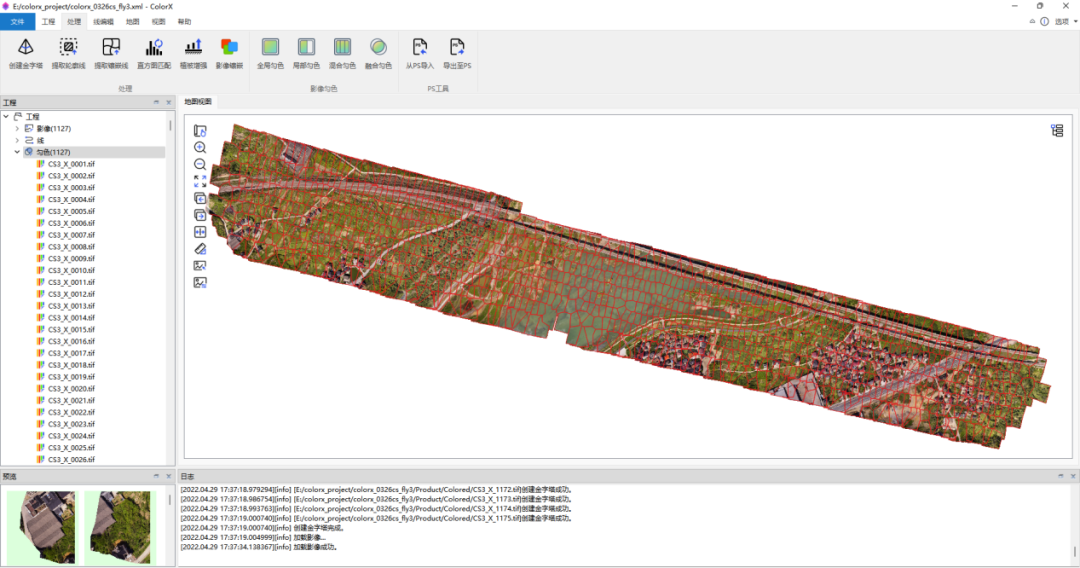Collapse the 匀色(1127) tree node
The width and height of the screenshot is (1080, 568).
click(x=17, y=153)
